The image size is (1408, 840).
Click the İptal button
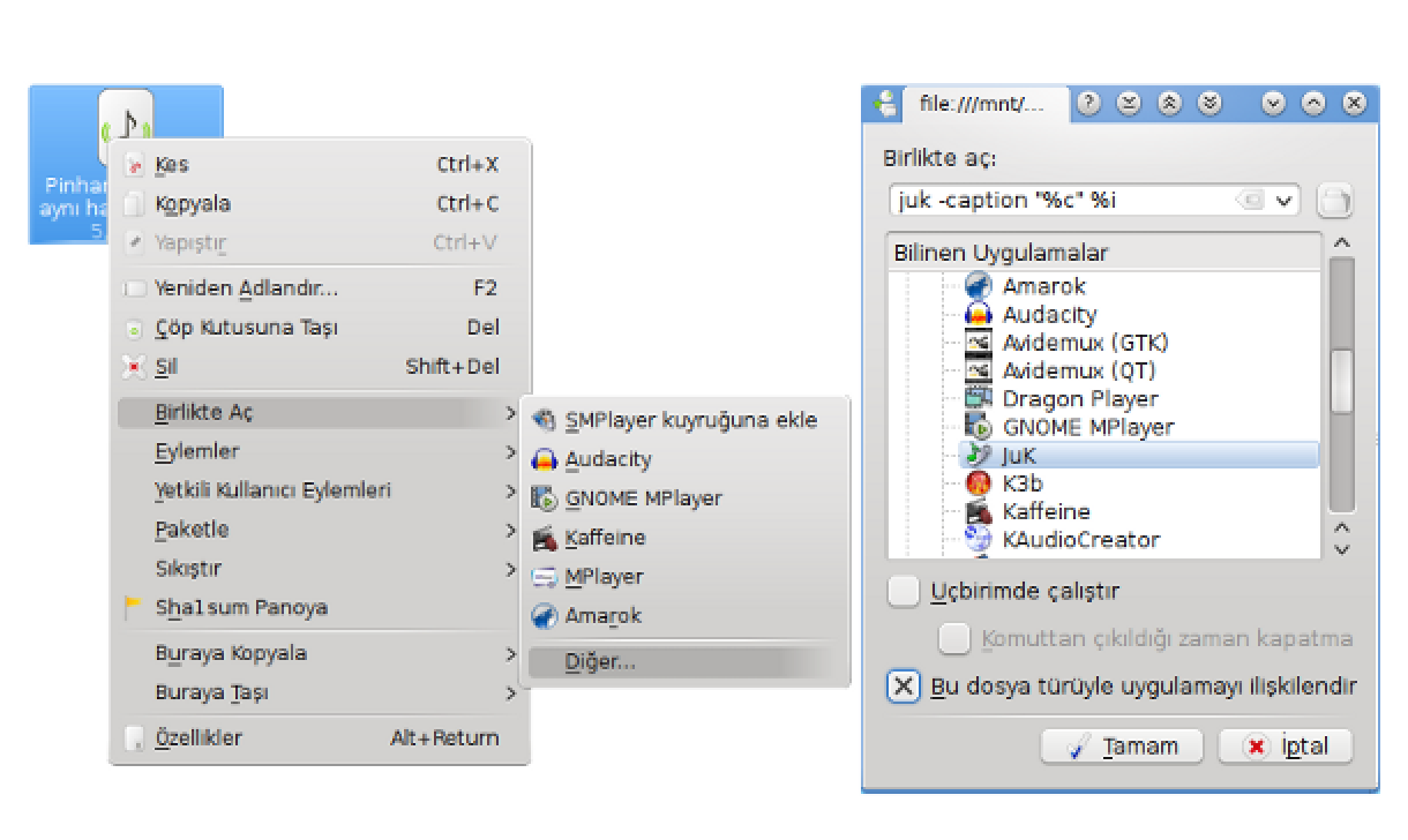pos(1285,746)
